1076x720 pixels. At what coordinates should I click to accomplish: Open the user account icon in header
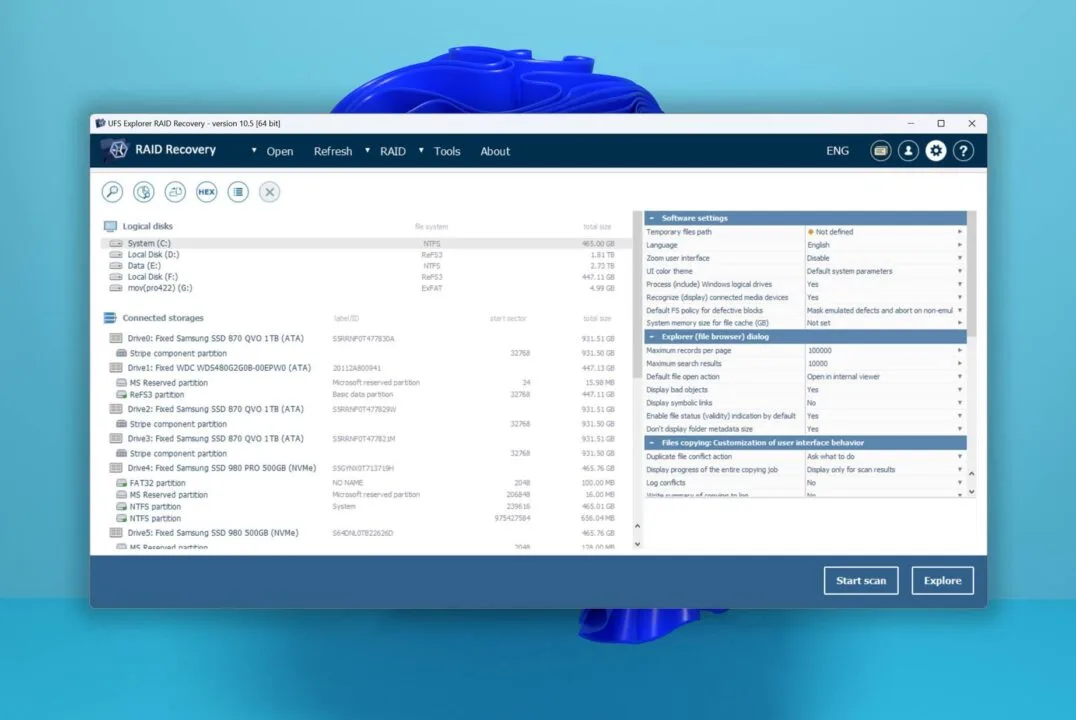(x=908, y=151)
